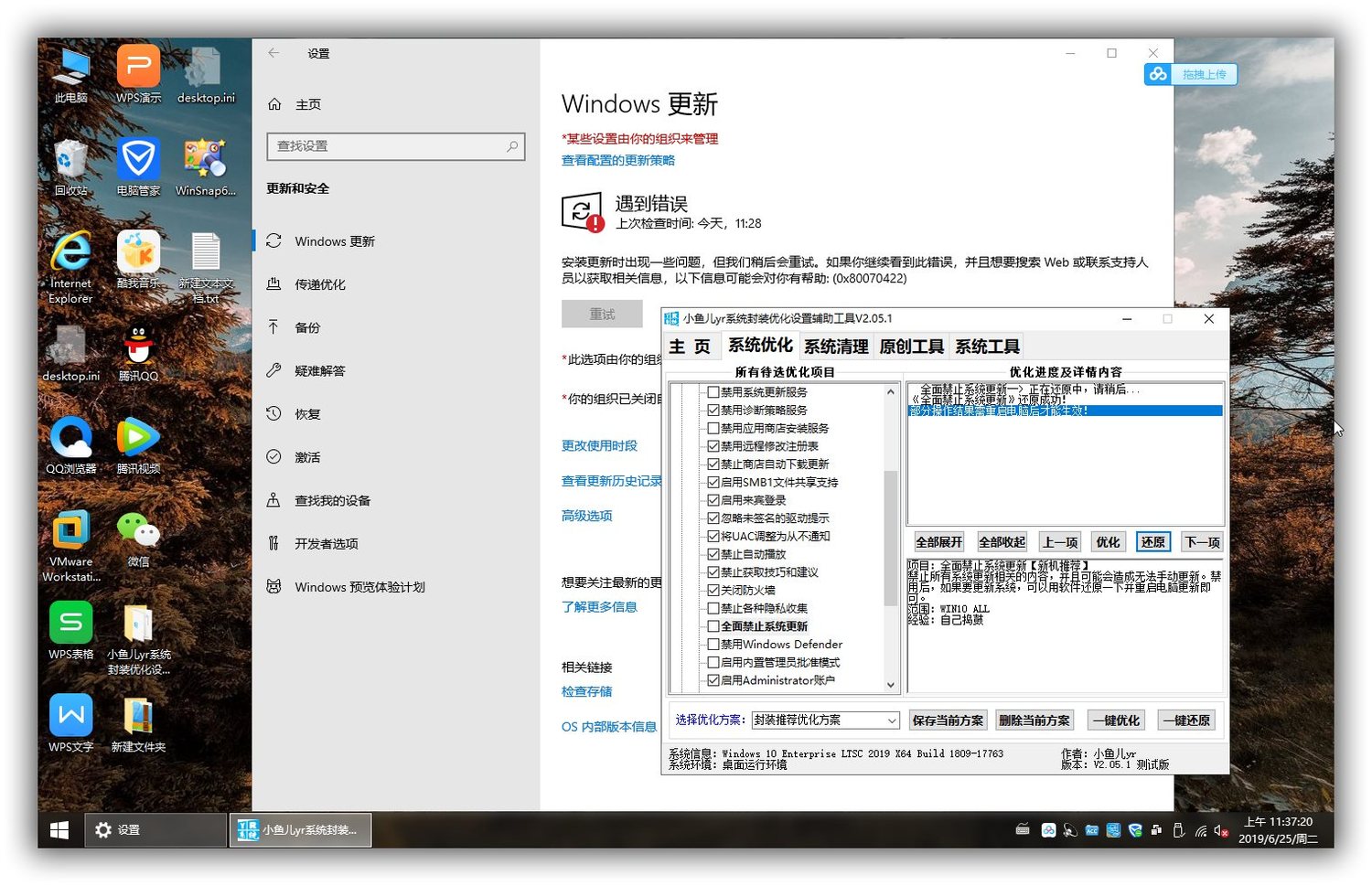Enable the 全面禁止系统更新 checkbox

(x=713, y=626)
